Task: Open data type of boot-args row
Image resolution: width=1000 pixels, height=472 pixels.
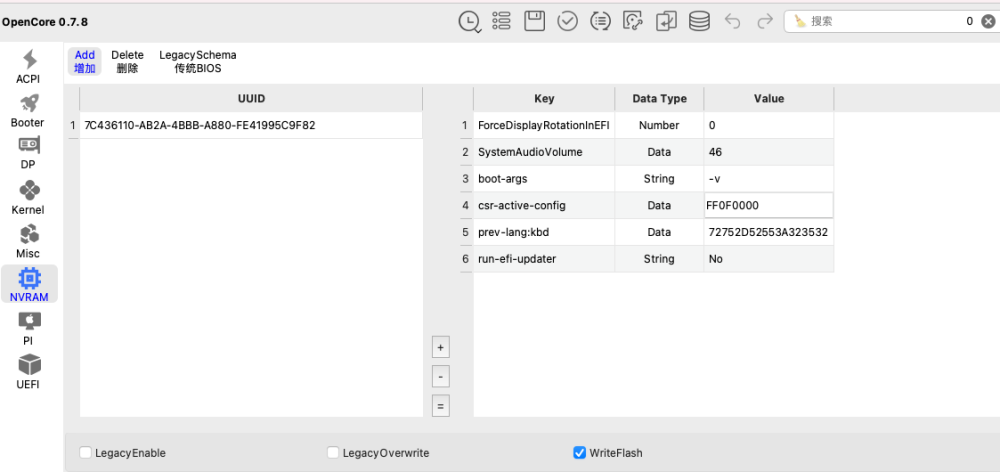Action: [659, 179]
